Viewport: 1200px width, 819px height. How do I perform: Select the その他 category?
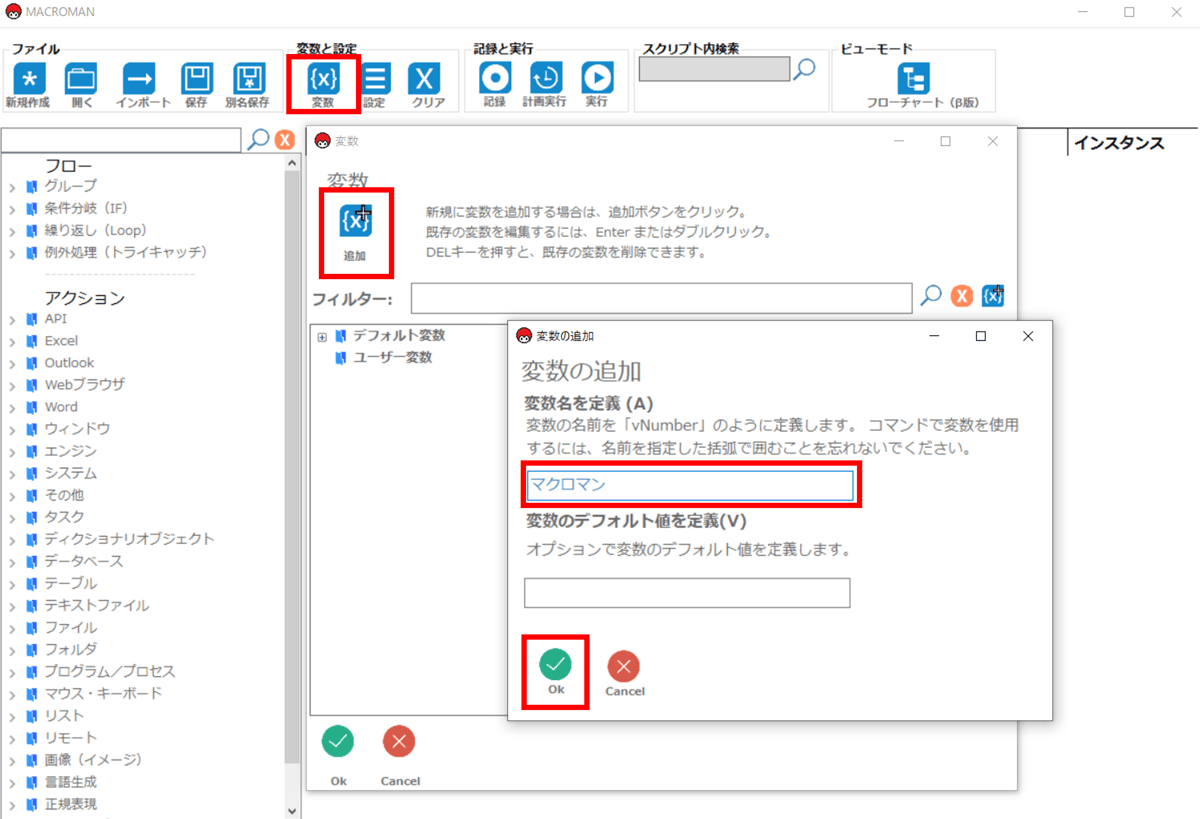64,495
